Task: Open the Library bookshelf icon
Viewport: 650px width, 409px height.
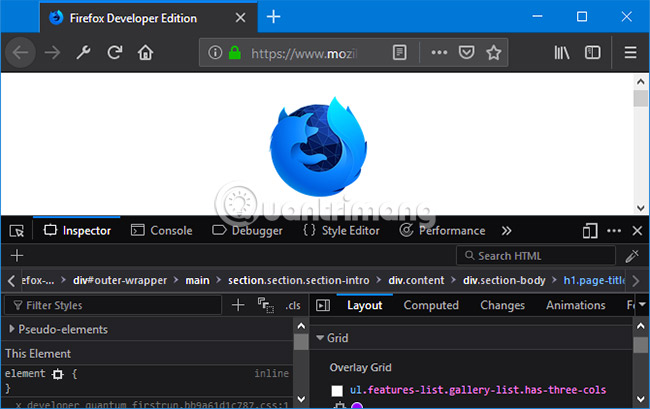Action: click(x=562, y=53)
